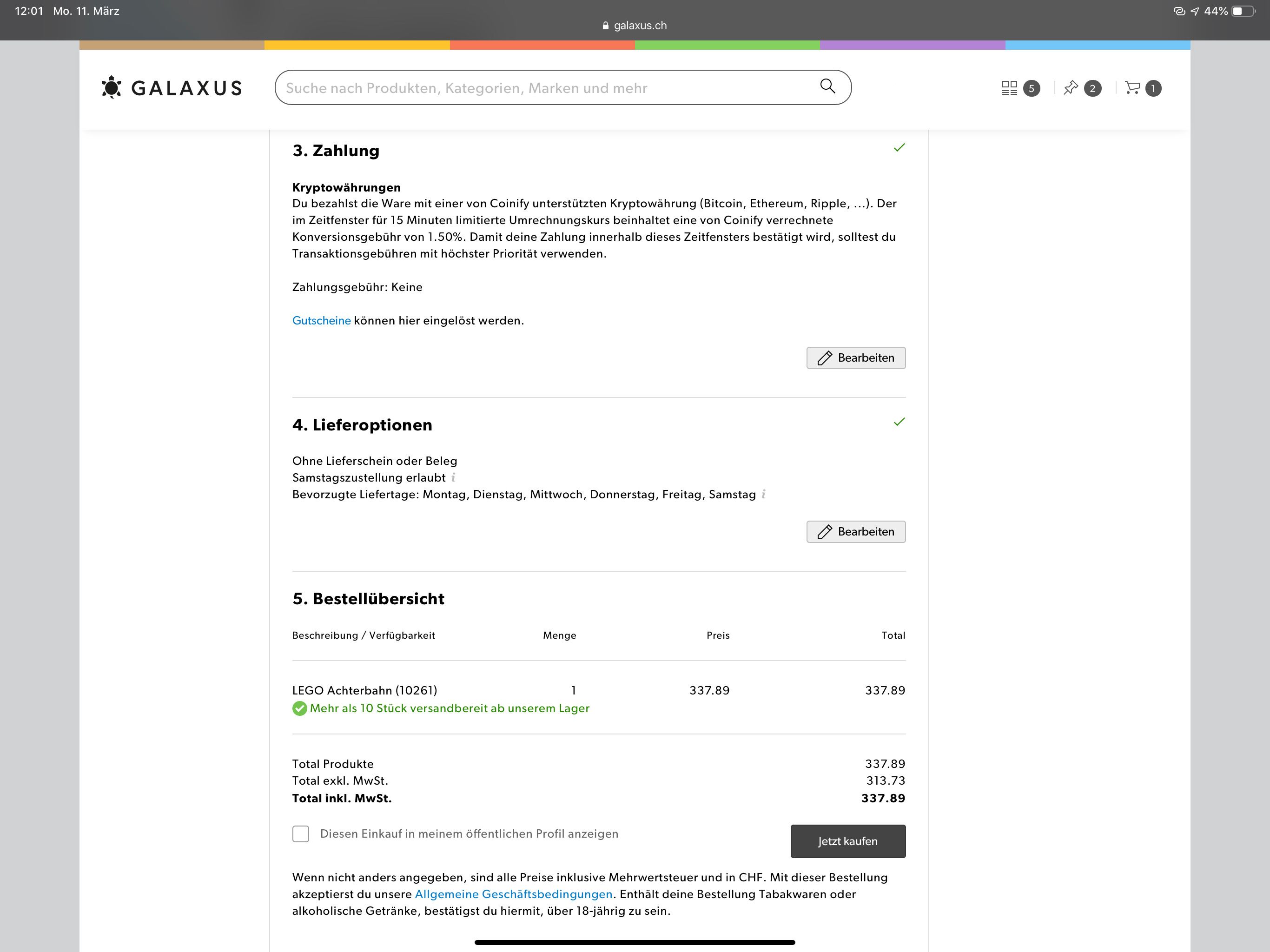This screenshot has height=952, width=1270.
Task: Click the Menge column header
Action: click(560, 635)
